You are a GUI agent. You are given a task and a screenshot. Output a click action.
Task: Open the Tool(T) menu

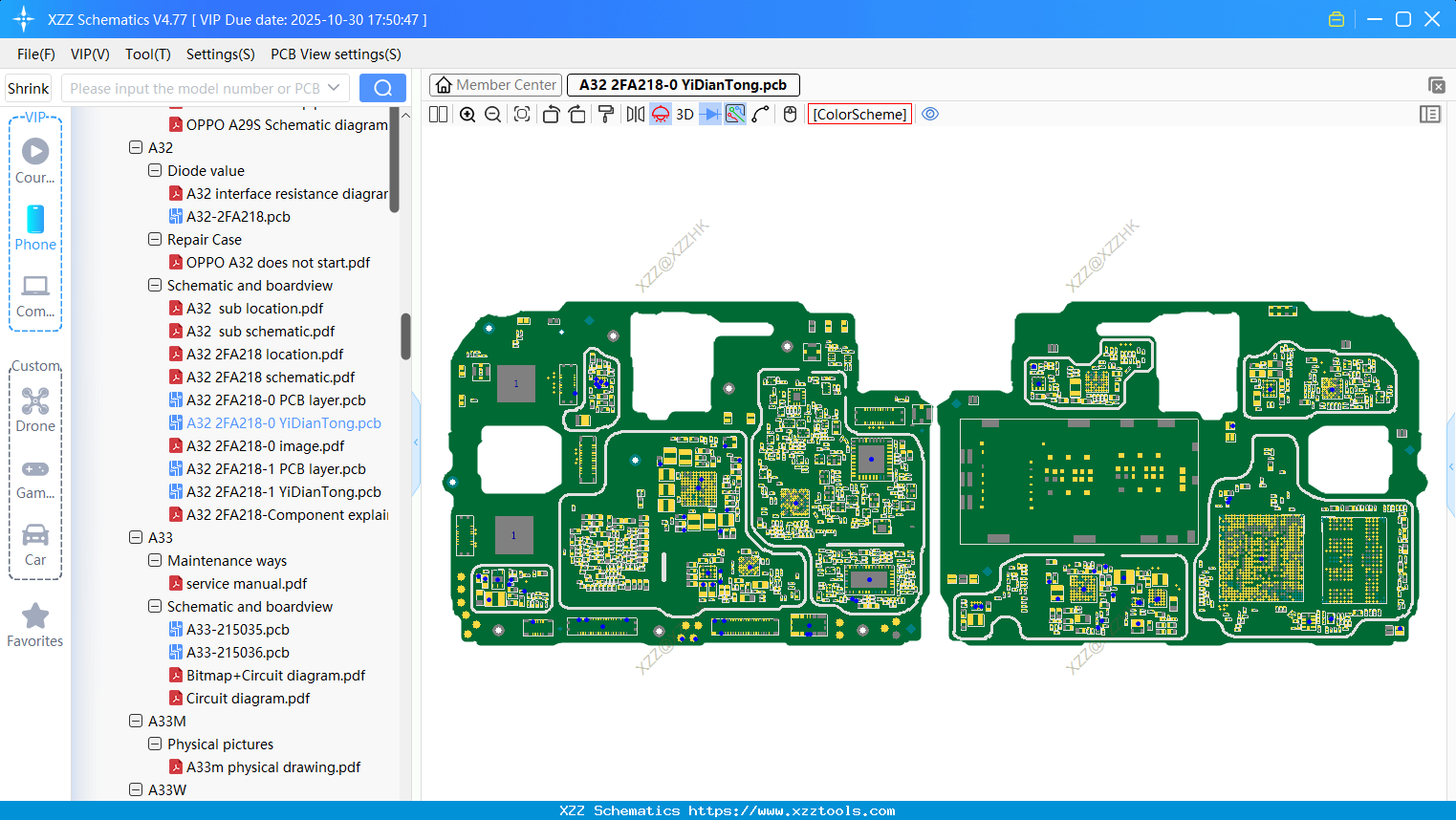tap(147, 54)
